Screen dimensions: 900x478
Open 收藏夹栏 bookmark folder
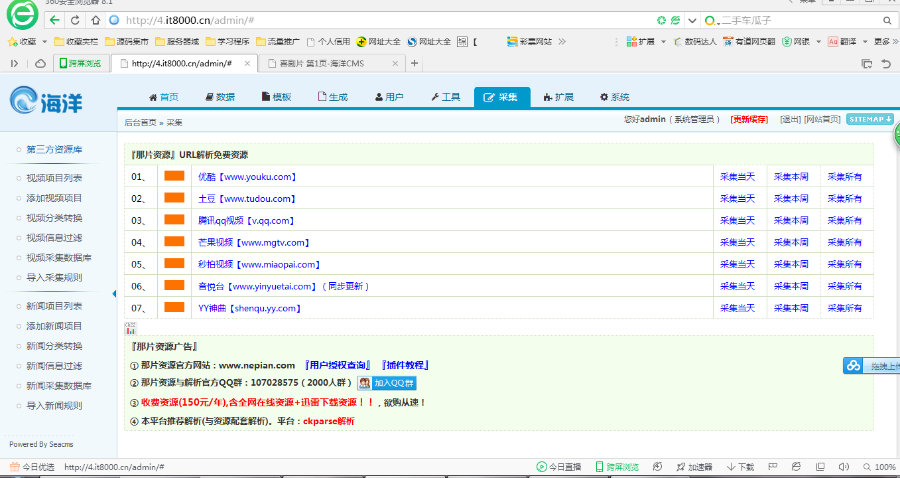point(76,41)
